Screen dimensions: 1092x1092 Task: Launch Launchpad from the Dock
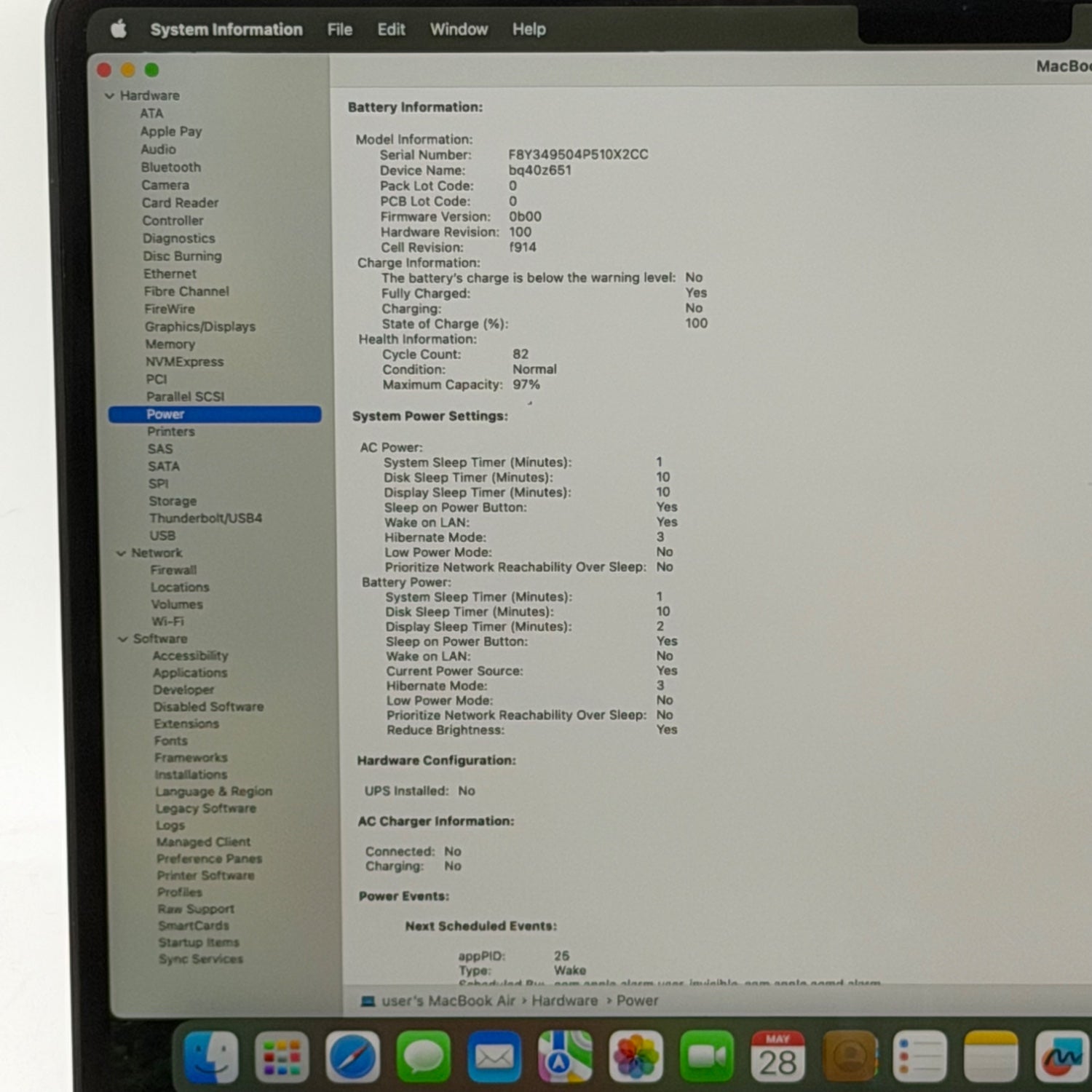pos(282,1056)
